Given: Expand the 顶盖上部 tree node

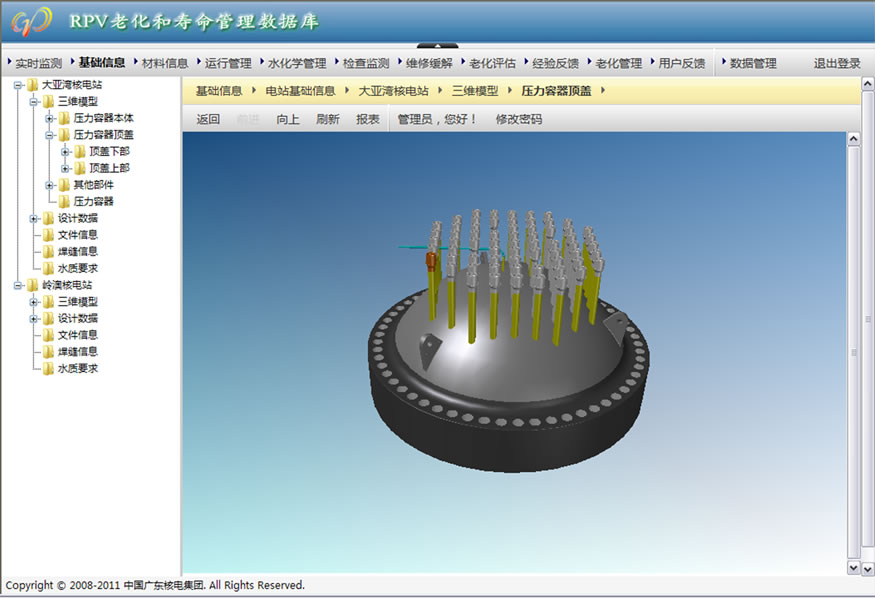Looking at the screenshot, I should (x=65, y=168).
